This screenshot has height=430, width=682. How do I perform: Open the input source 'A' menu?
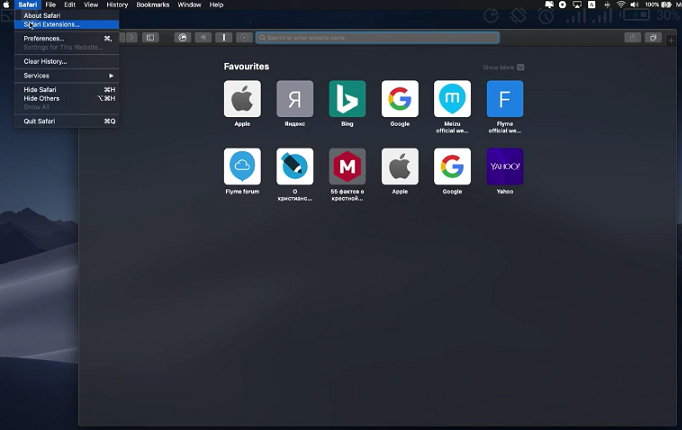coord(592,5)
